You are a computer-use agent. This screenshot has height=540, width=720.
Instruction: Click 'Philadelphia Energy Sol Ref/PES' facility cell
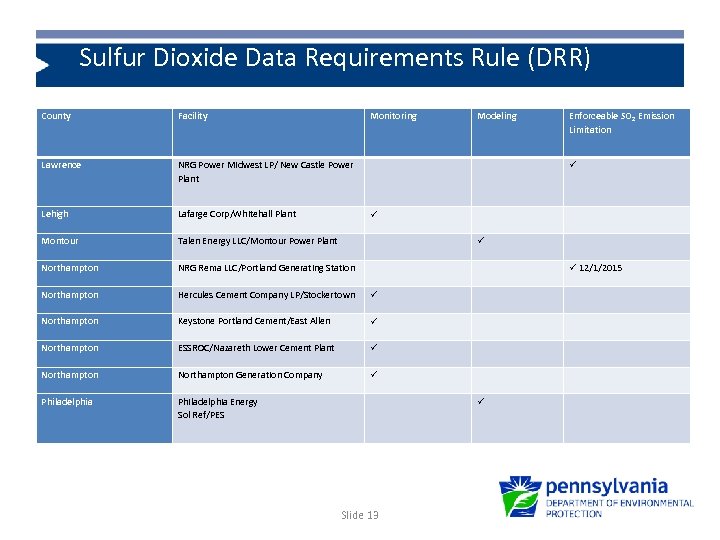[268, 418]
